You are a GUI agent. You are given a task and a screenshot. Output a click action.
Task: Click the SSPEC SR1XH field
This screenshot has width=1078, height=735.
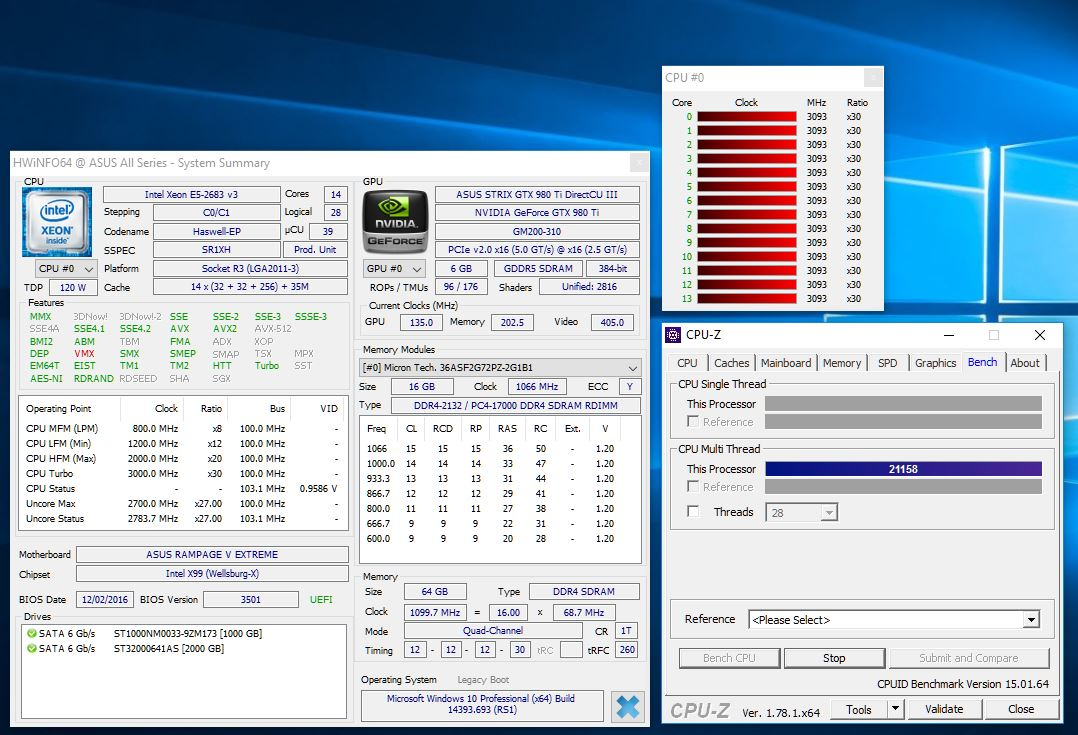[x=216, y=250]
